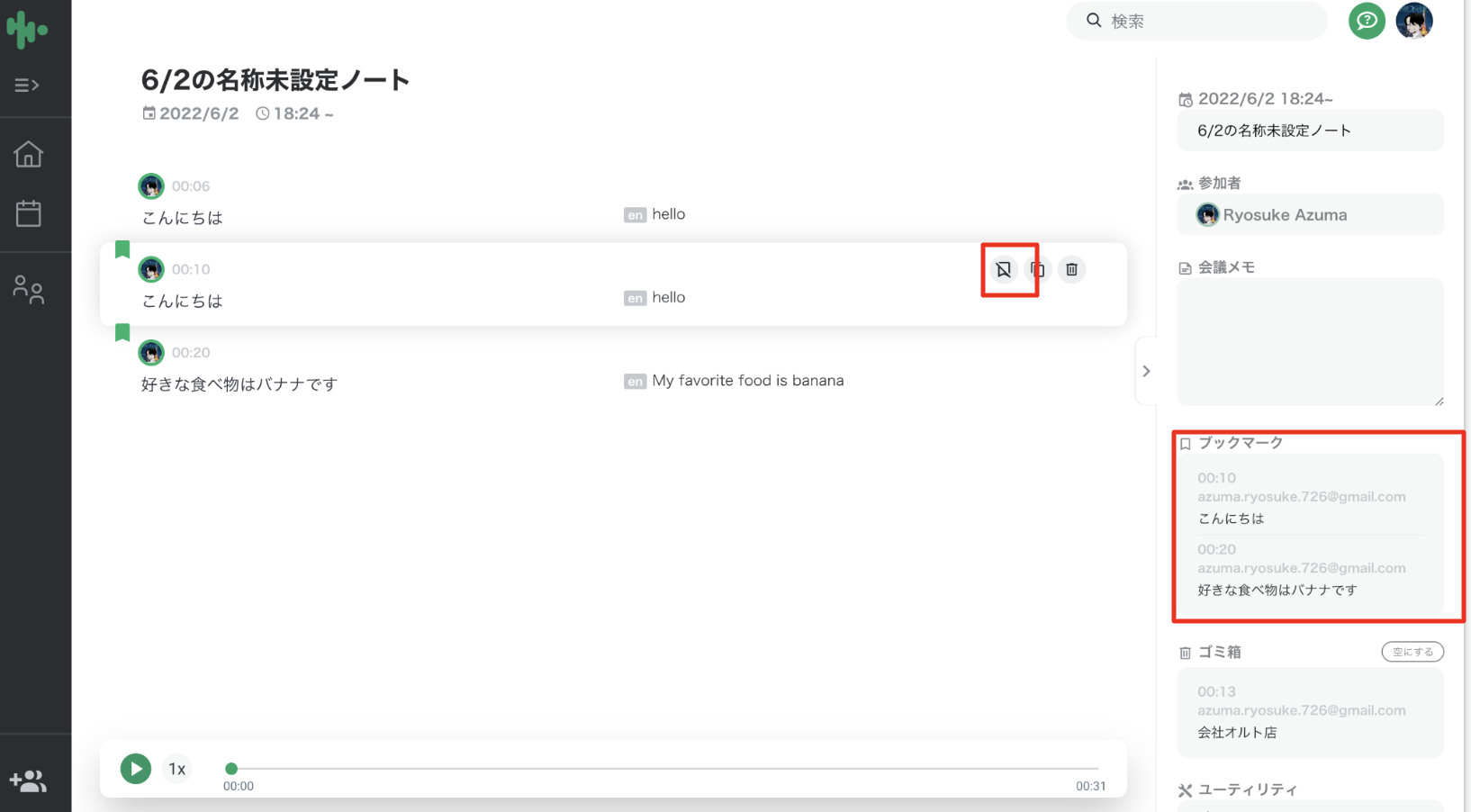Click the 検索 search field
Image resolution: width=1471 pixels, height=812 pixels.
(x=1196, y=21)
